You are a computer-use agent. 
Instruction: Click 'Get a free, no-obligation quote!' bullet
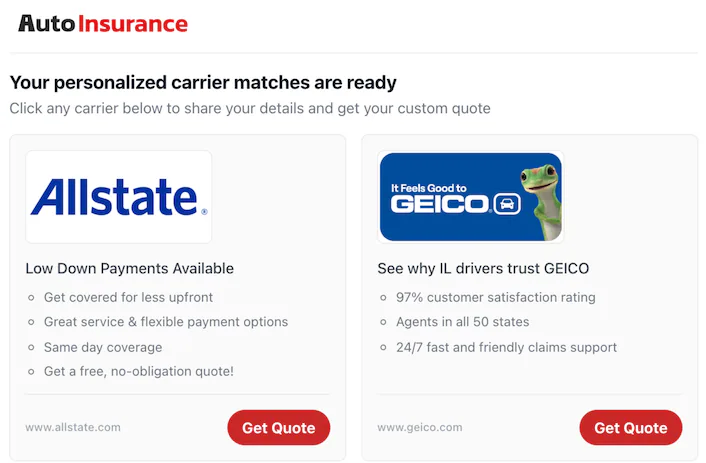click(x=138, y=372)
